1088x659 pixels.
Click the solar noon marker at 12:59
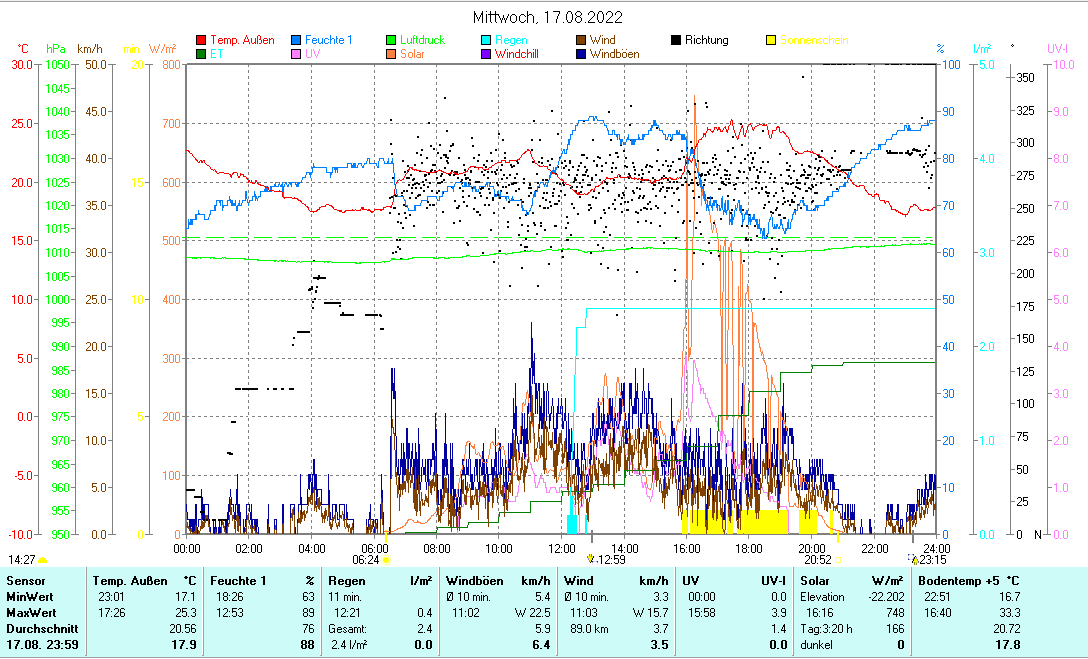point(591,560)
